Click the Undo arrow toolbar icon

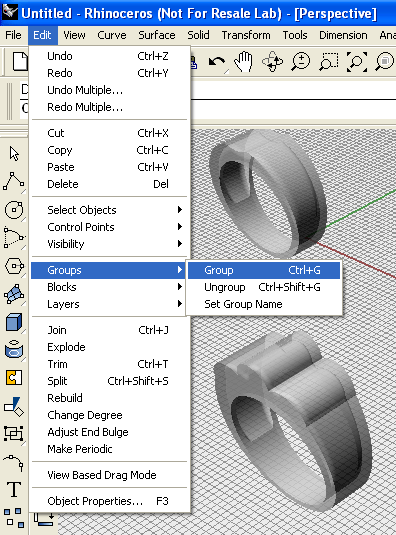[217, 62]
